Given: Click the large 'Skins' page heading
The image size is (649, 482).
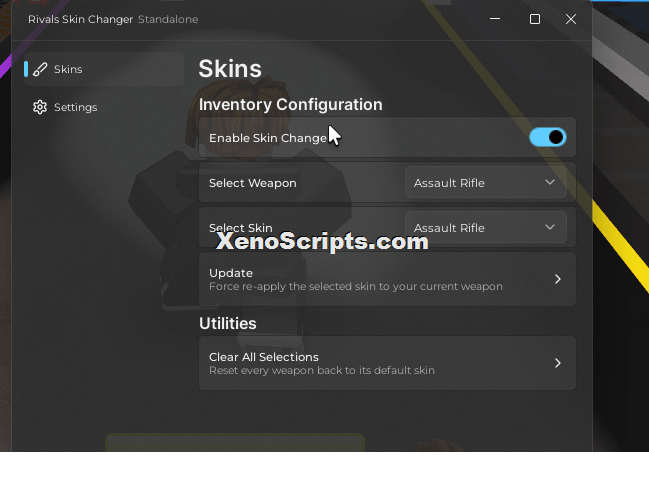Looking at the screenshot, I should click(x=230, y=69).
